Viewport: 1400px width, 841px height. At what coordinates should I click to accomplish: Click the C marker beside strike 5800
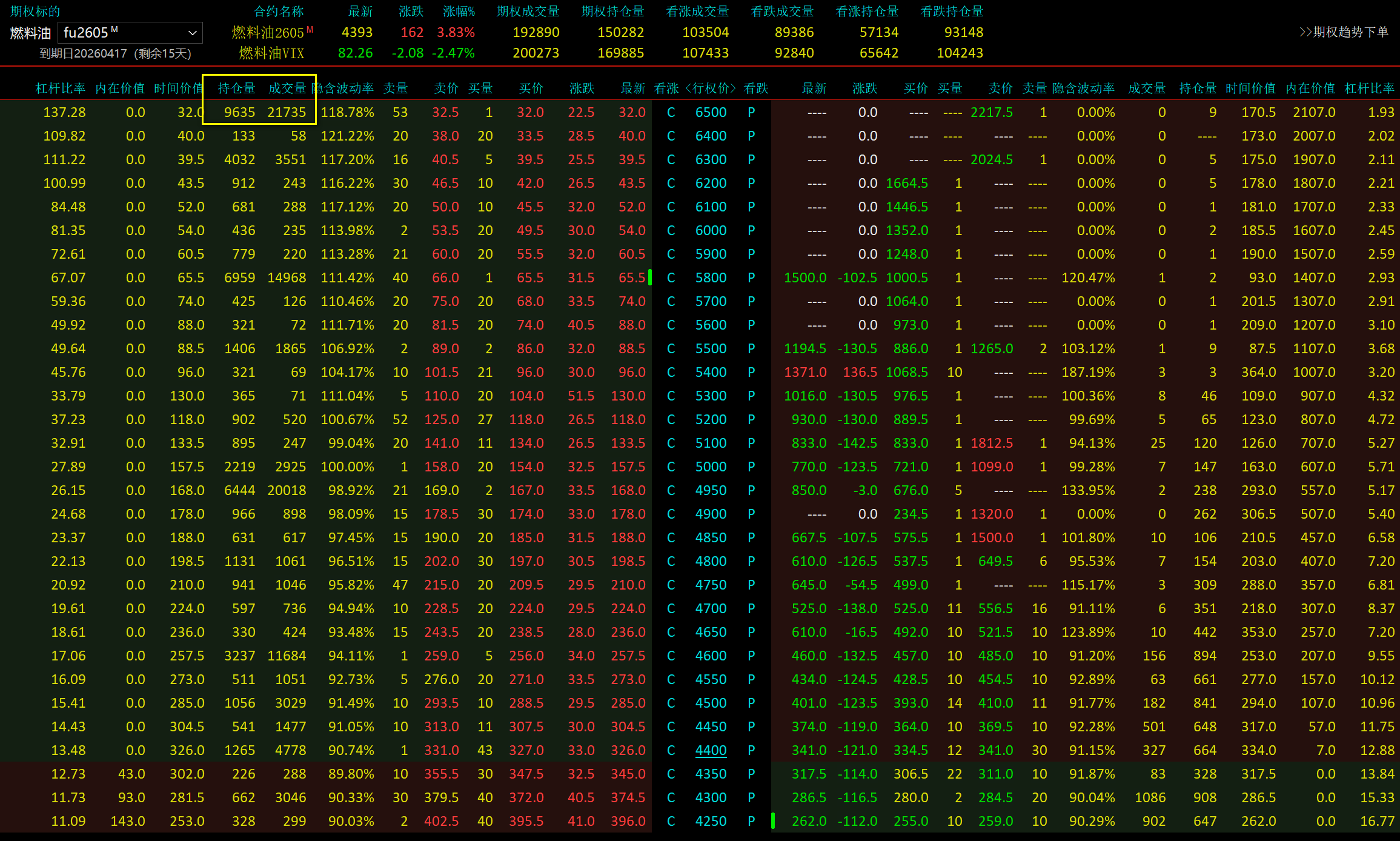671,278
